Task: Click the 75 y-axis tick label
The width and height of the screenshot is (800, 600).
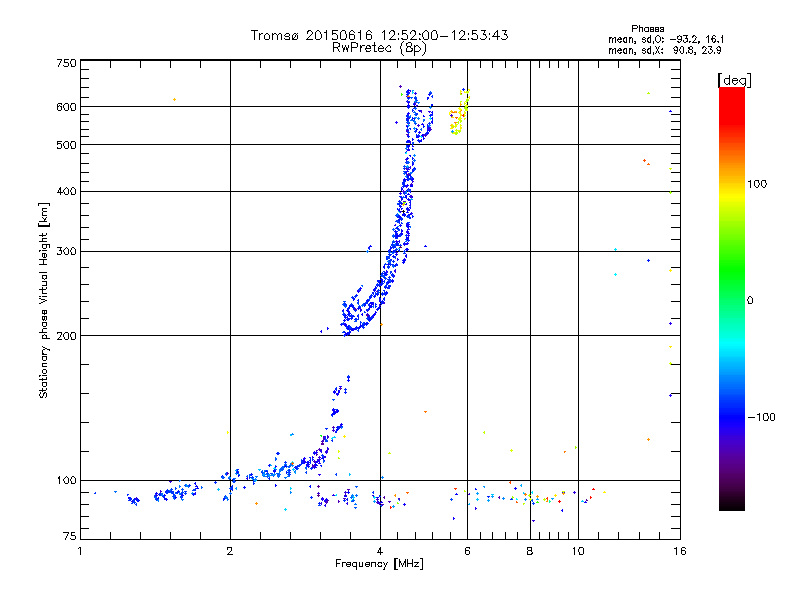Action: pyautogui.click(x=70, y=536)
